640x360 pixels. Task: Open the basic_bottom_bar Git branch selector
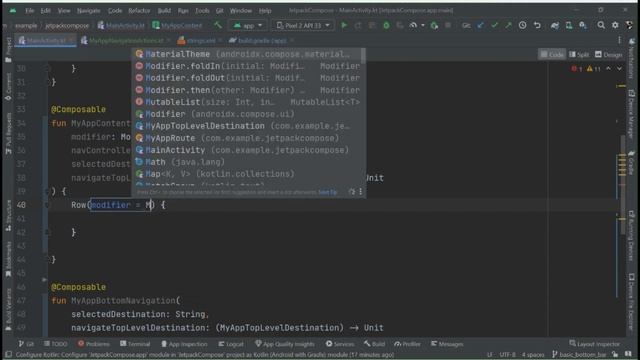[x=580, y=354]
